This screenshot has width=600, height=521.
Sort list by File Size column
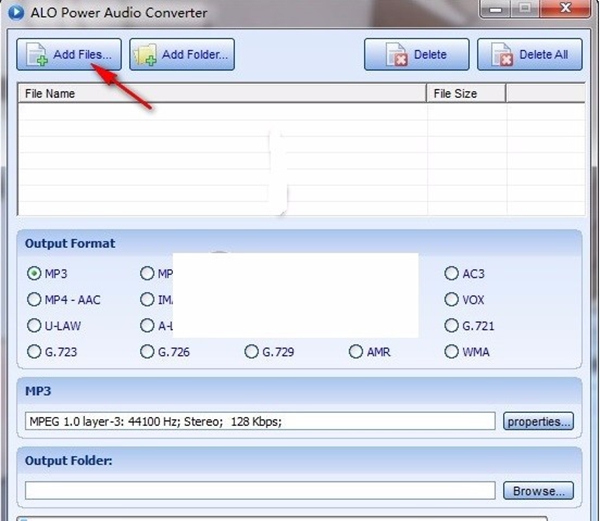(466, 93)
